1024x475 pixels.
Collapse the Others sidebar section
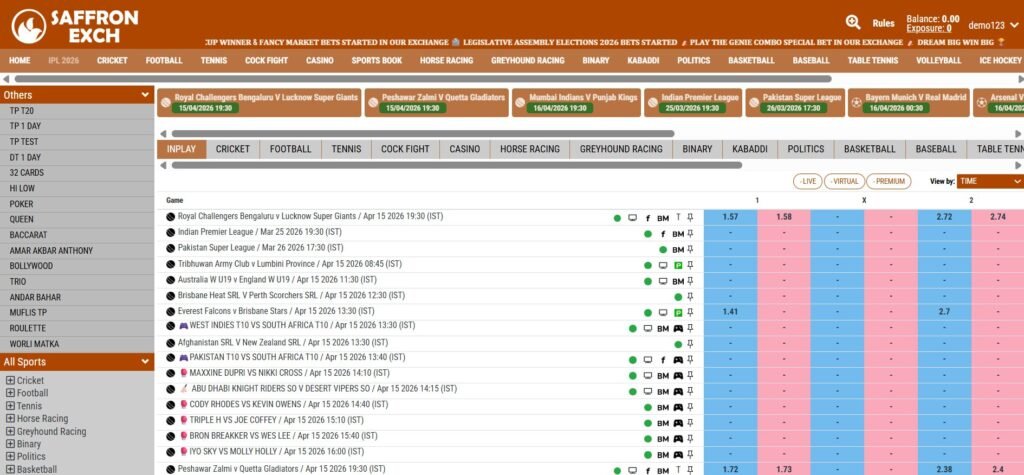pyautogui.click(x=145, y=95)
